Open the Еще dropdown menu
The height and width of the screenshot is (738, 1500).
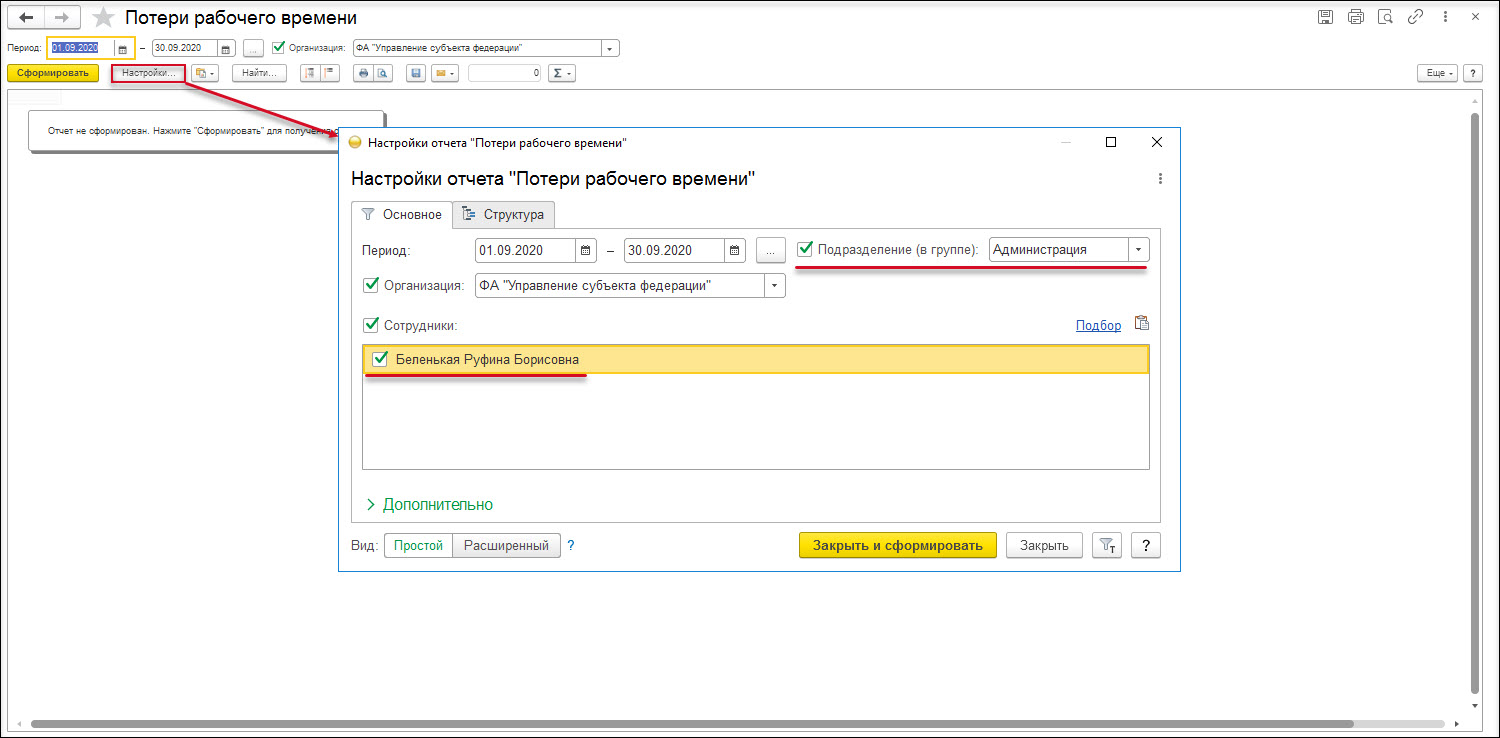[x=1437, y=73]
